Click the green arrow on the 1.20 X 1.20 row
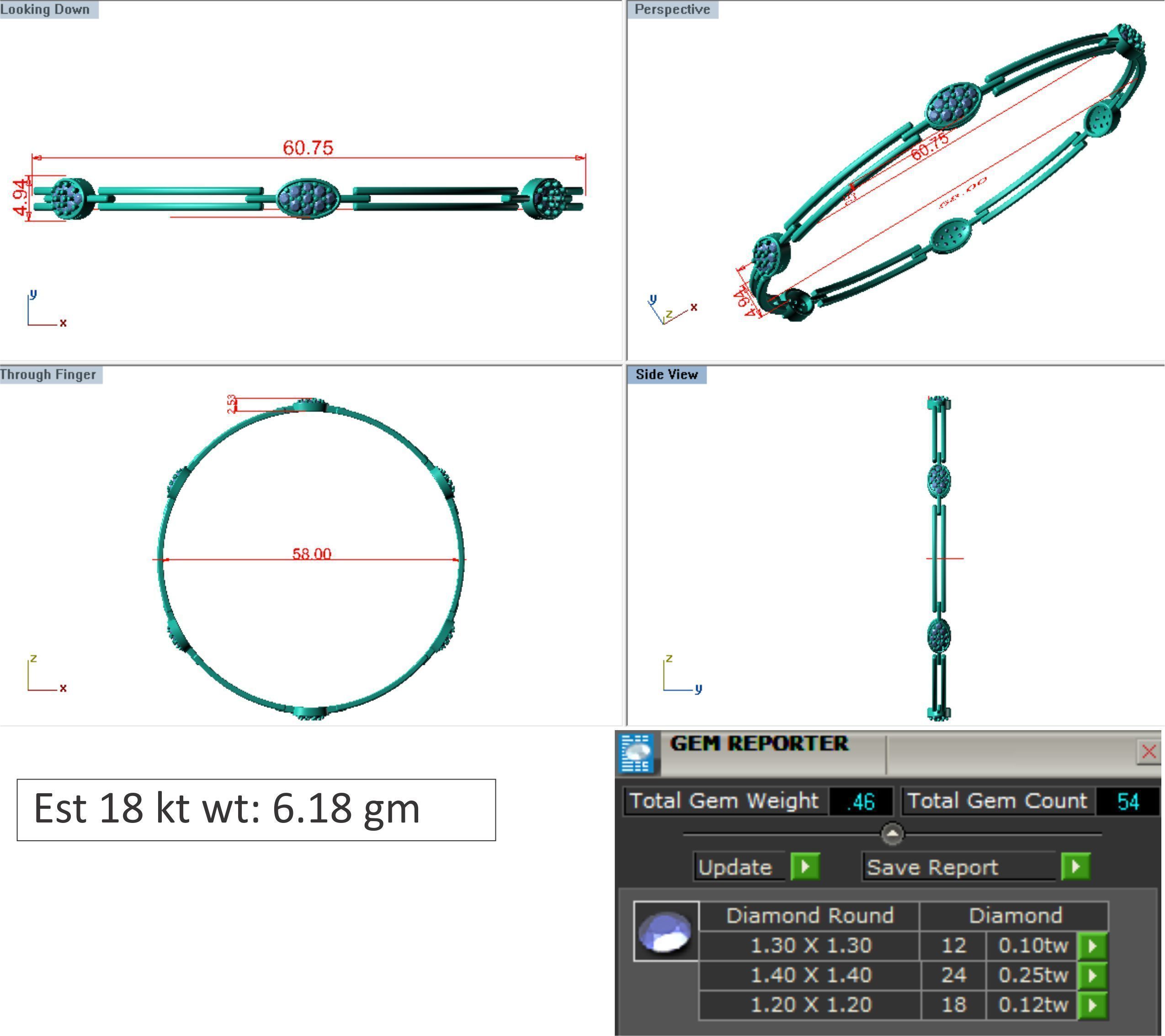 (1092, 1005)
